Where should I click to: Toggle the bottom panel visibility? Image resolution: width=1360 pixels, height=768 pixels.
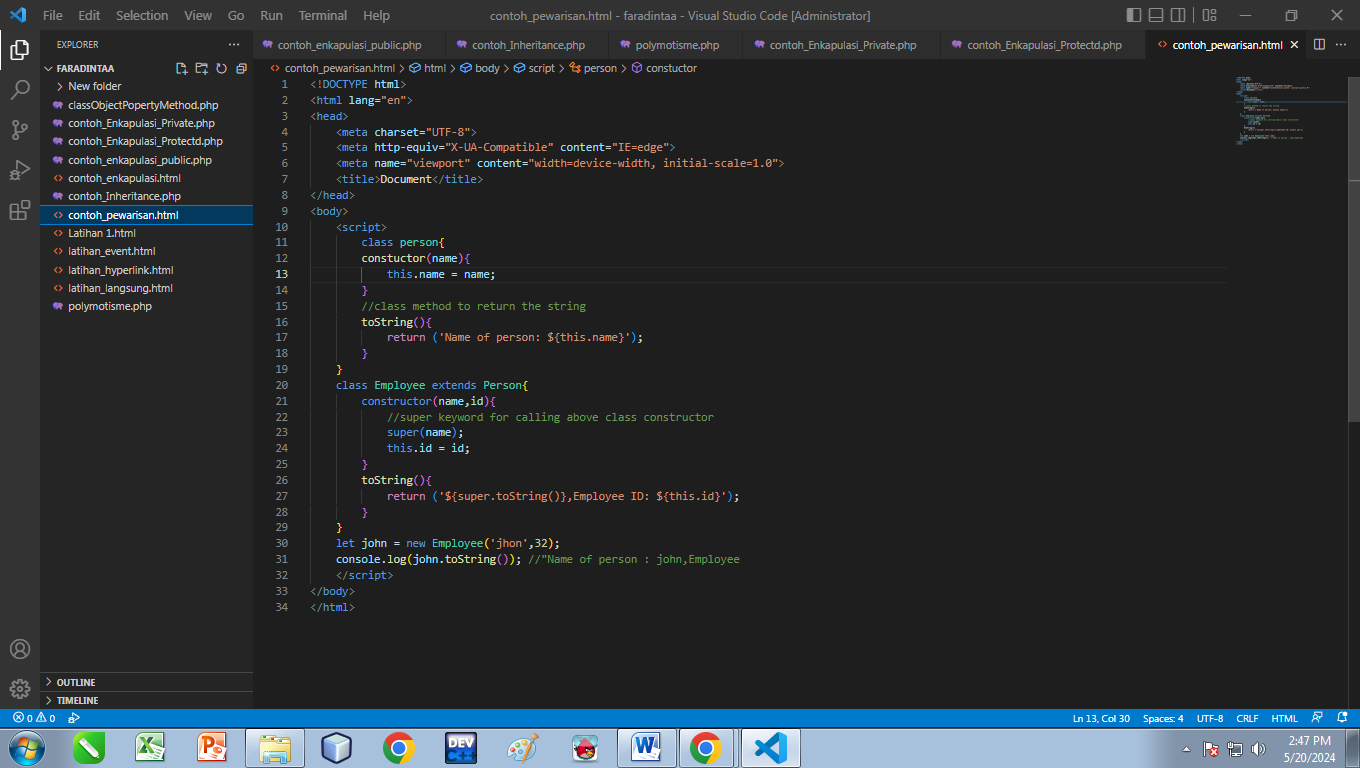(1156, 15)
